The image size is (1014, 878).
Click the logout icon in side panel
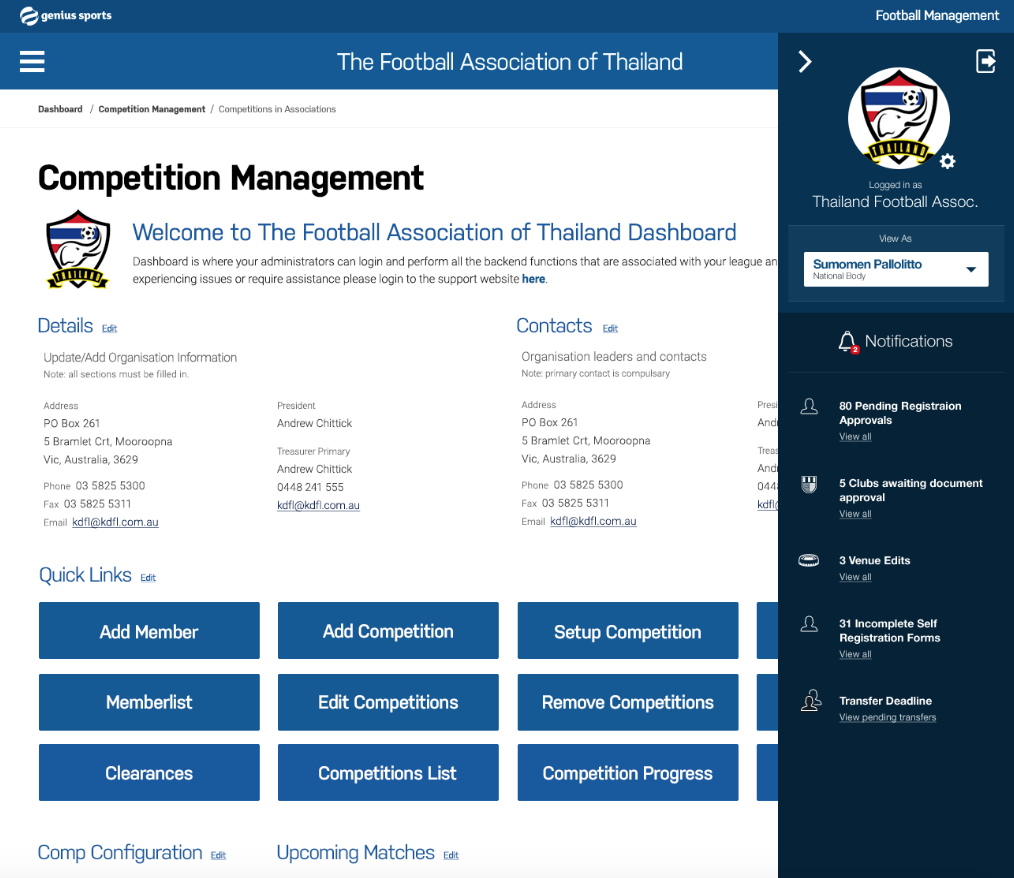click(x=986, y=61)
